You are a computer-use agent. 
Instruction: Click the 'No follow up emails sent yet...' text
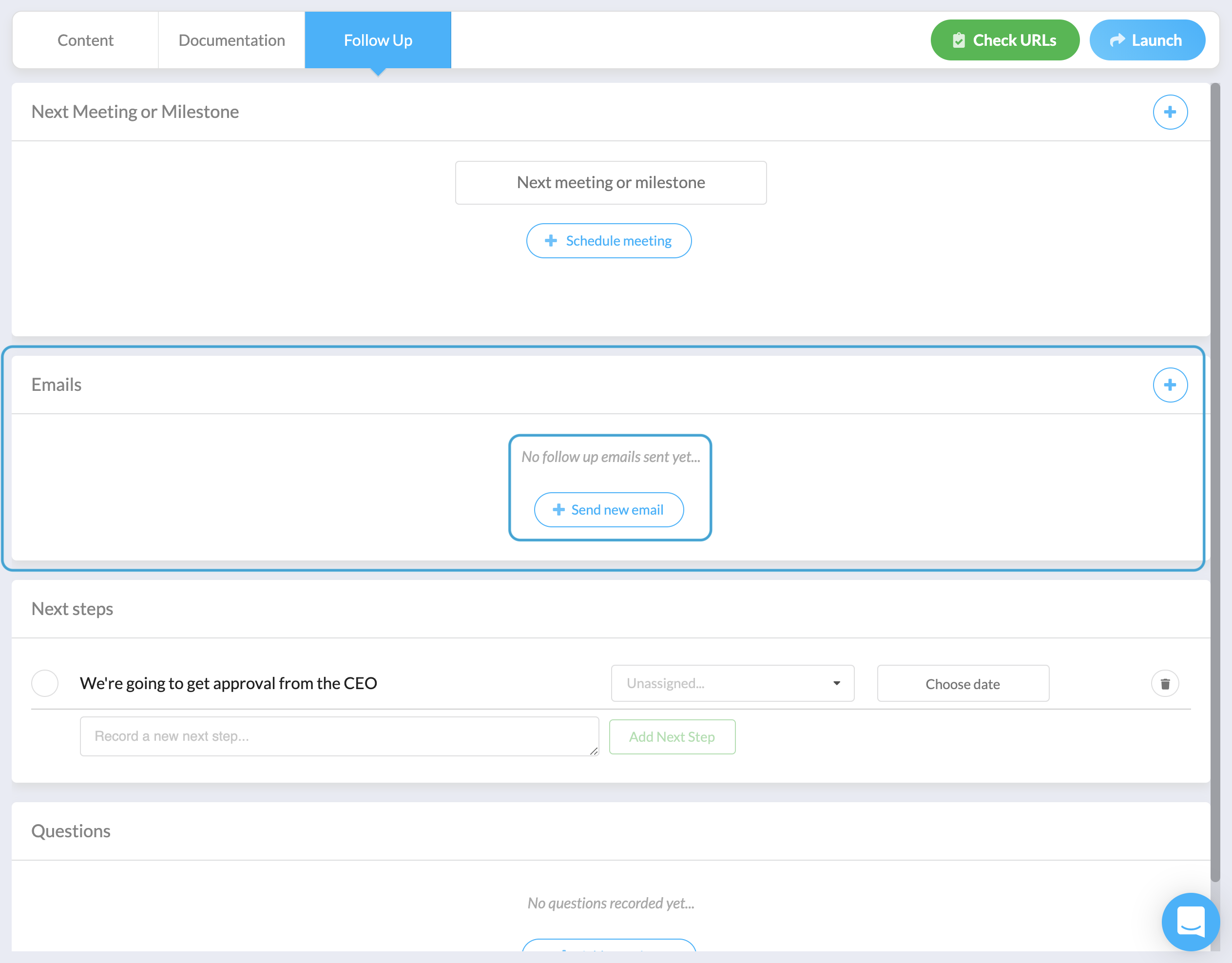[x=610, y=457]
